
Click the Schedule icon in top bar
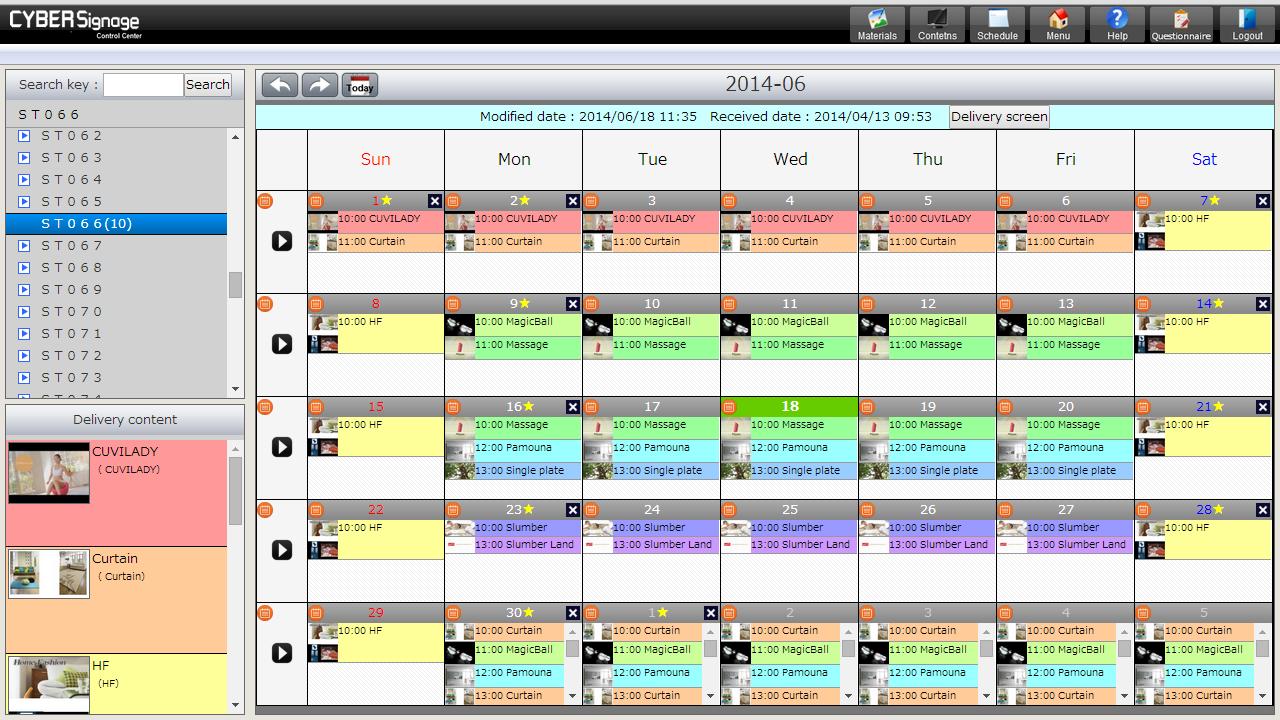(997, 24)
